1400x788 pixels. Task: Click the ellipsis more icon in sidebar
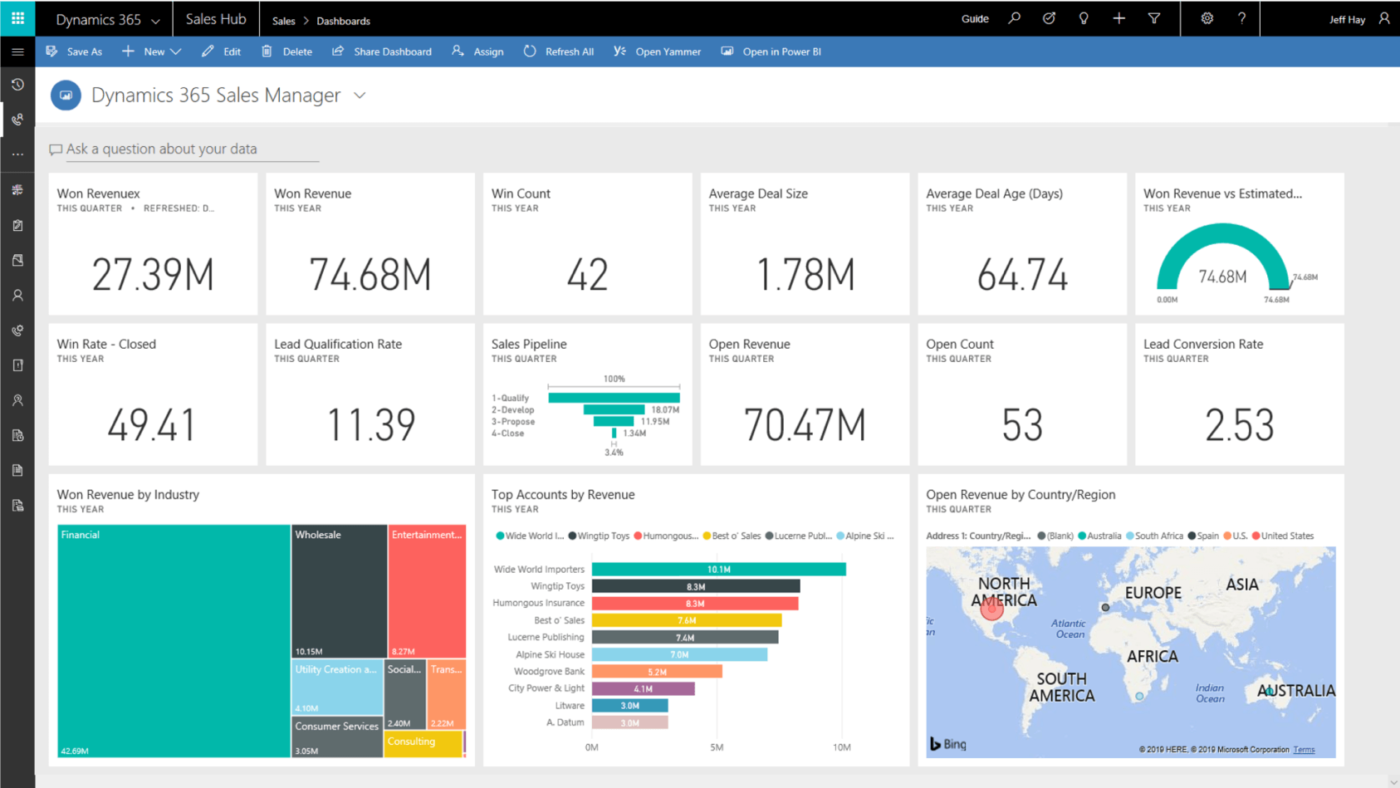click(x=17, y=155)
